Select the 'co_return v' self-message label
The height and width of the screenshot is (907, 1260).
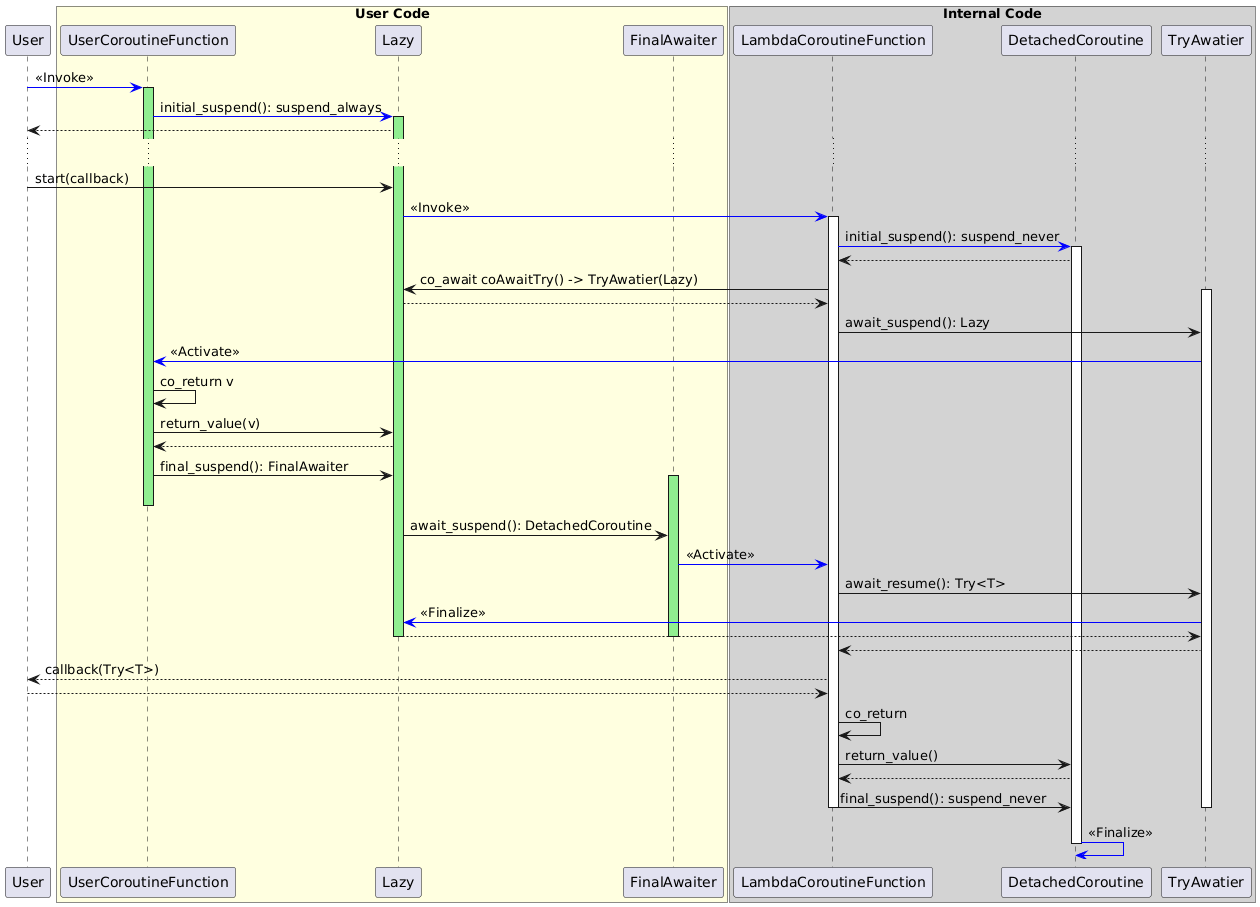pos(197,381)
